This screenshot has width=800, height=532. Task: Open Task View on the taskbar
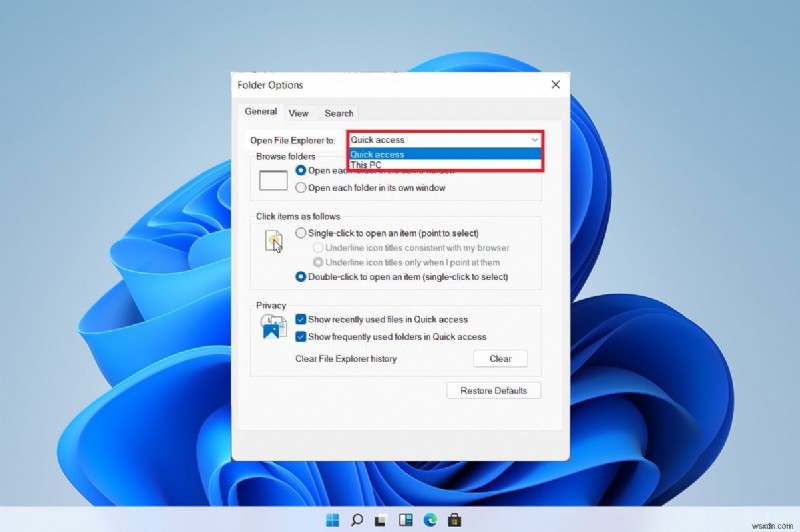pos(380,520)
